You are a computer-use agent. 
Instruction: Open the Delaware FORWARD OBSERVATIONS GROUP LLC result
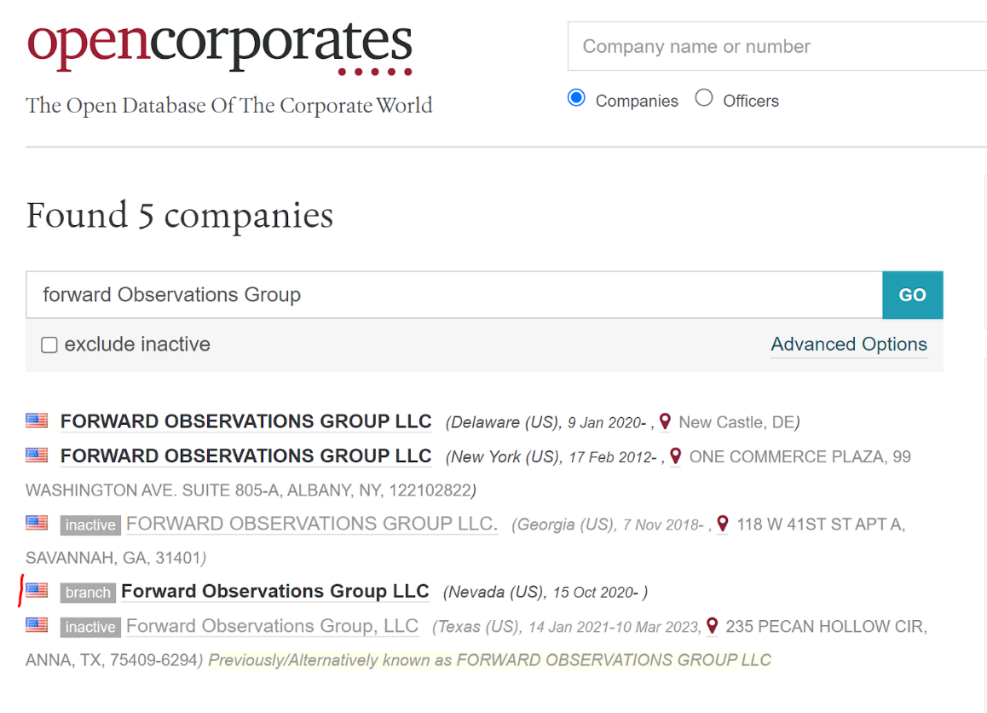coord(246,421)
